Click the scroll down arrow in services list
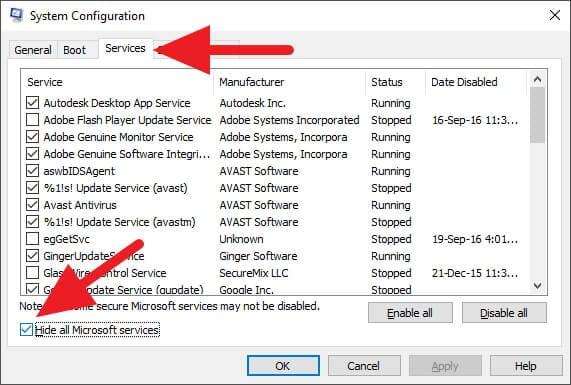The image size is (571, 385). tap(537, 286)
